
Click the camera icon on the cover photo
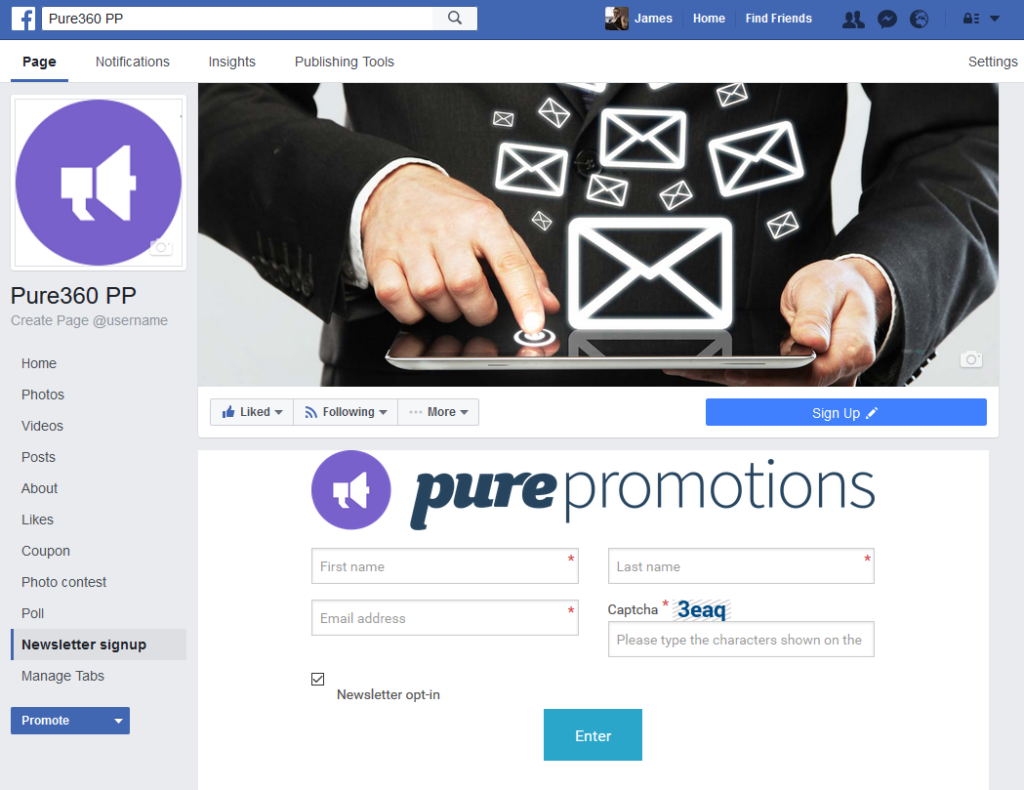point(971,359)
